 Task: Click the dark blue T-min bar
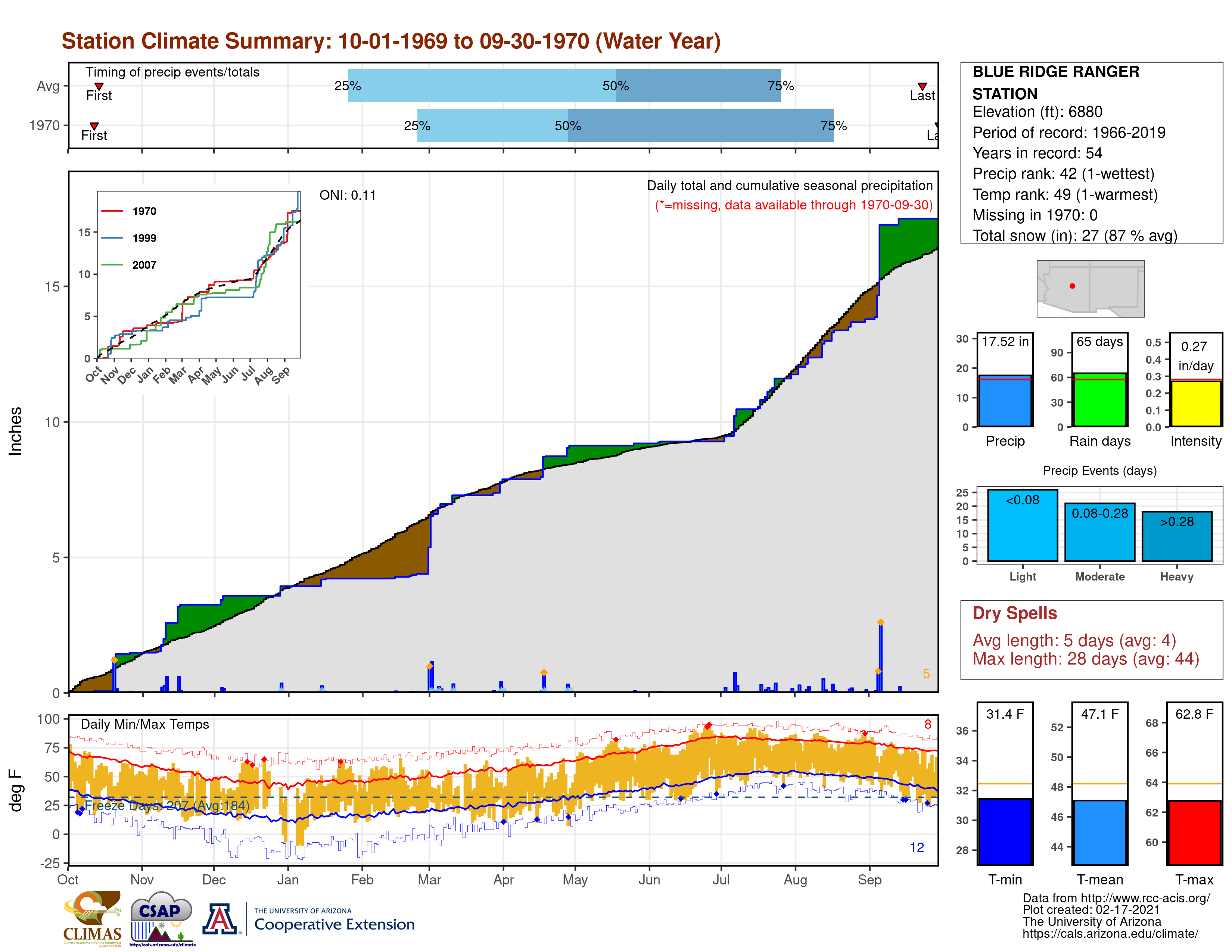(x=1005, y=831)
